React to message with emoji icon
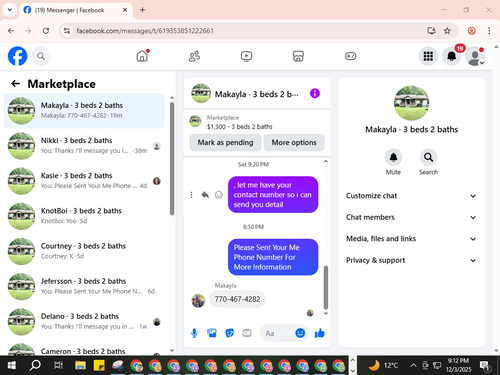The image size is (500, 375). 219,195
